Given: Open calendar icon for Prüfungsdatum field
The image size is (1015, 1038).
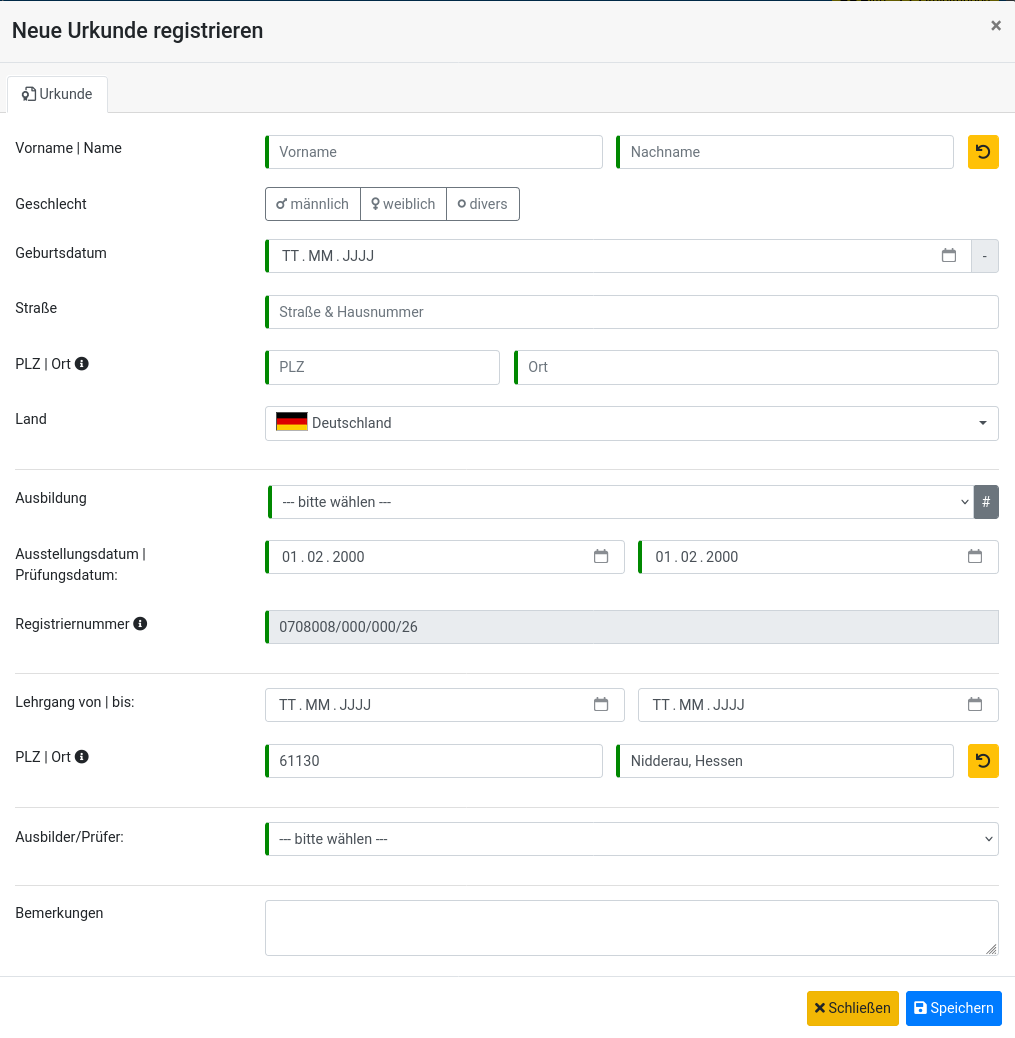Looking at the screenshot, I should 975,557.
